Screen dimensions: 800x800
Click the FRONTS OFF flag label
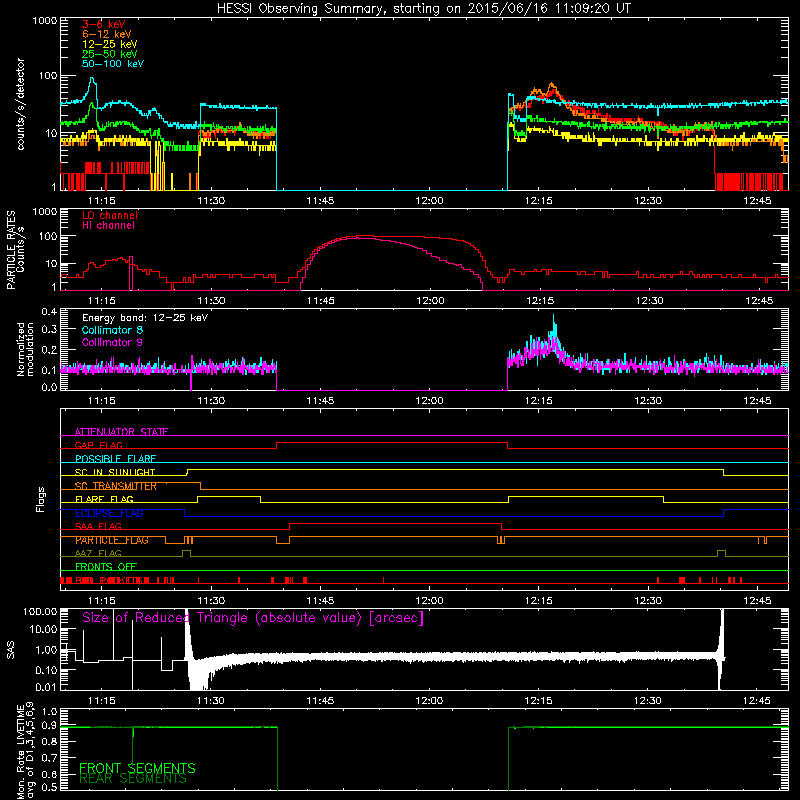(106, 566)
